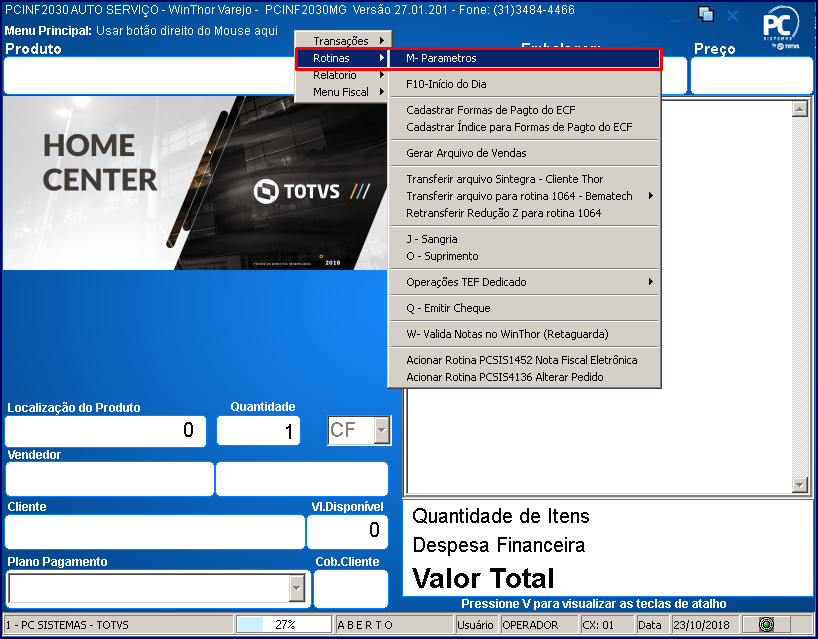818x639 pixels.
Task: Select W- Valida Notas no WinThor
Action: (x=524, y=334)
